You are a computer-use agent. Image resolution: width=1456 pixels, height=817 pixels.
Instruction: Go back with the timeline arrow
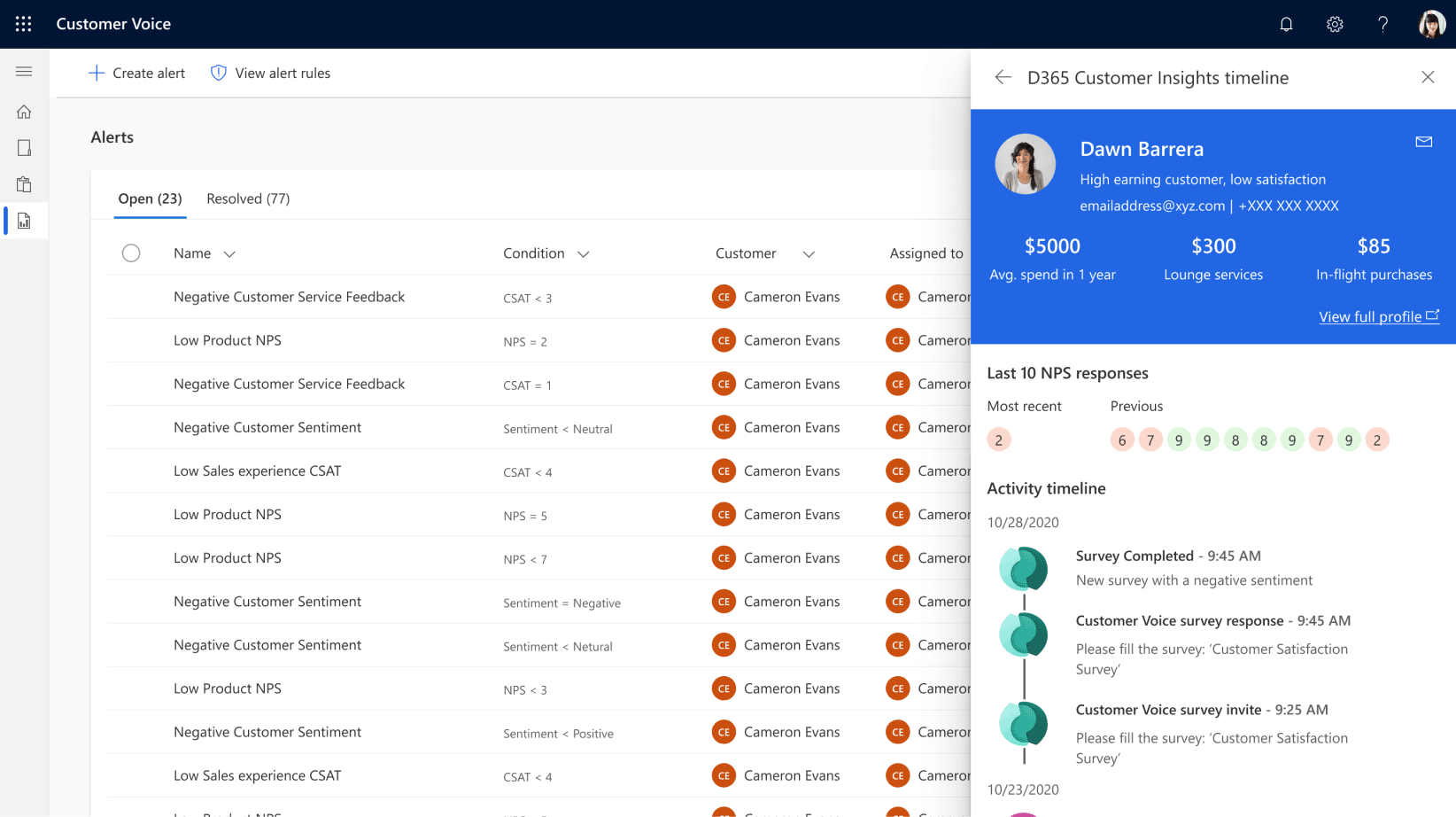point(1003,77)
